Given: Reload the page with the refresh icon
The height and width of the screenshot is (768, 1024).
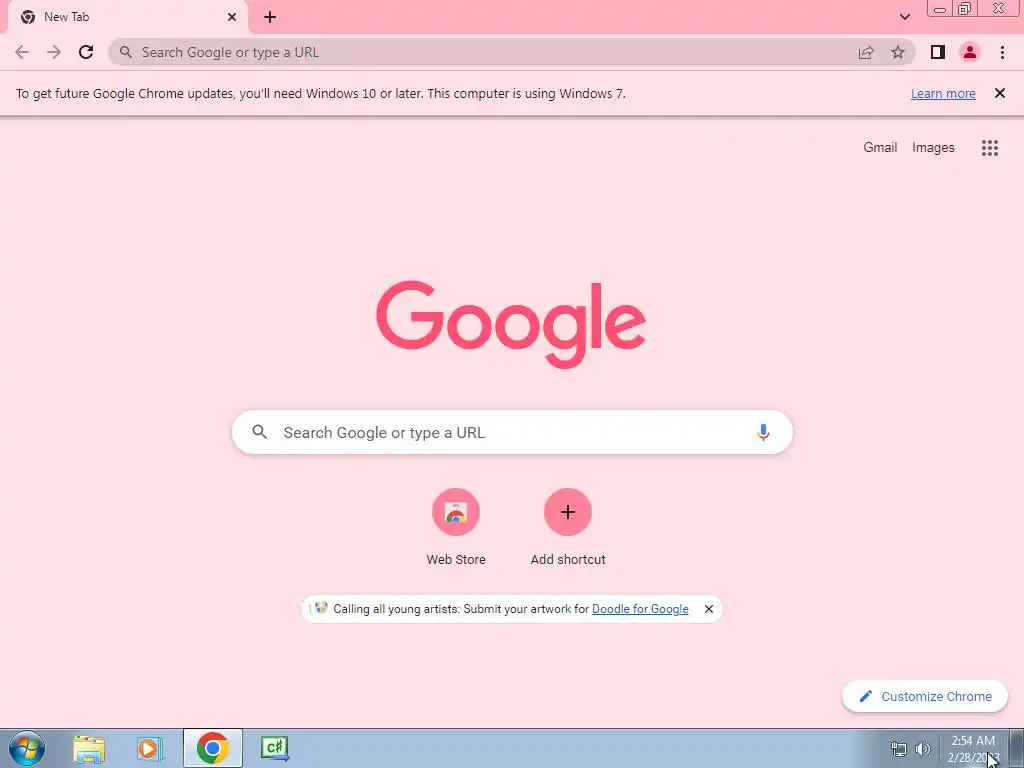Looking at the screenshot, I should 86,52.
